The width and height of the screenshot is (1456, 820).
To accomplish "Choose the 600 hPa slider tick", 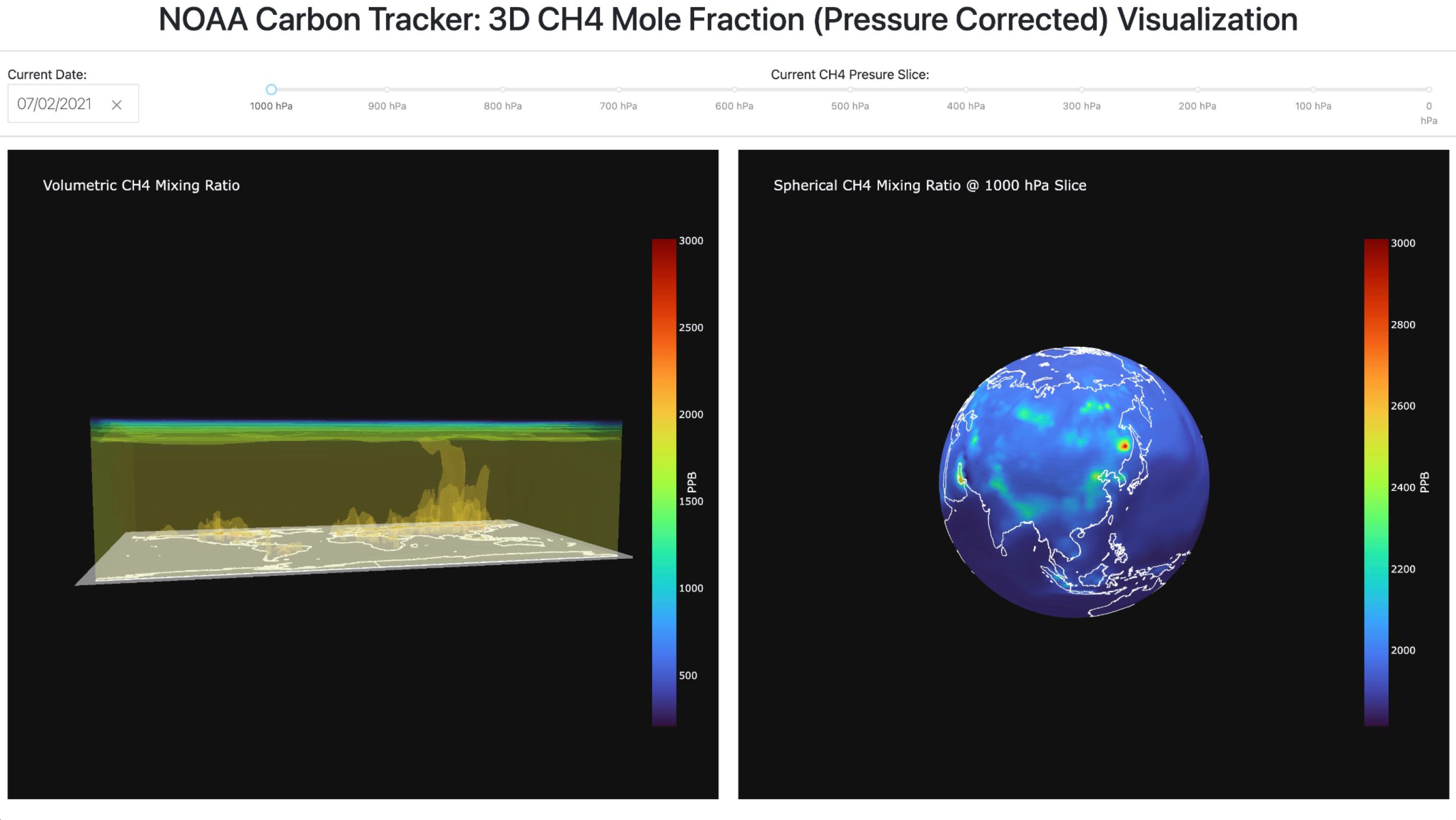I will (x=734, y=89).
